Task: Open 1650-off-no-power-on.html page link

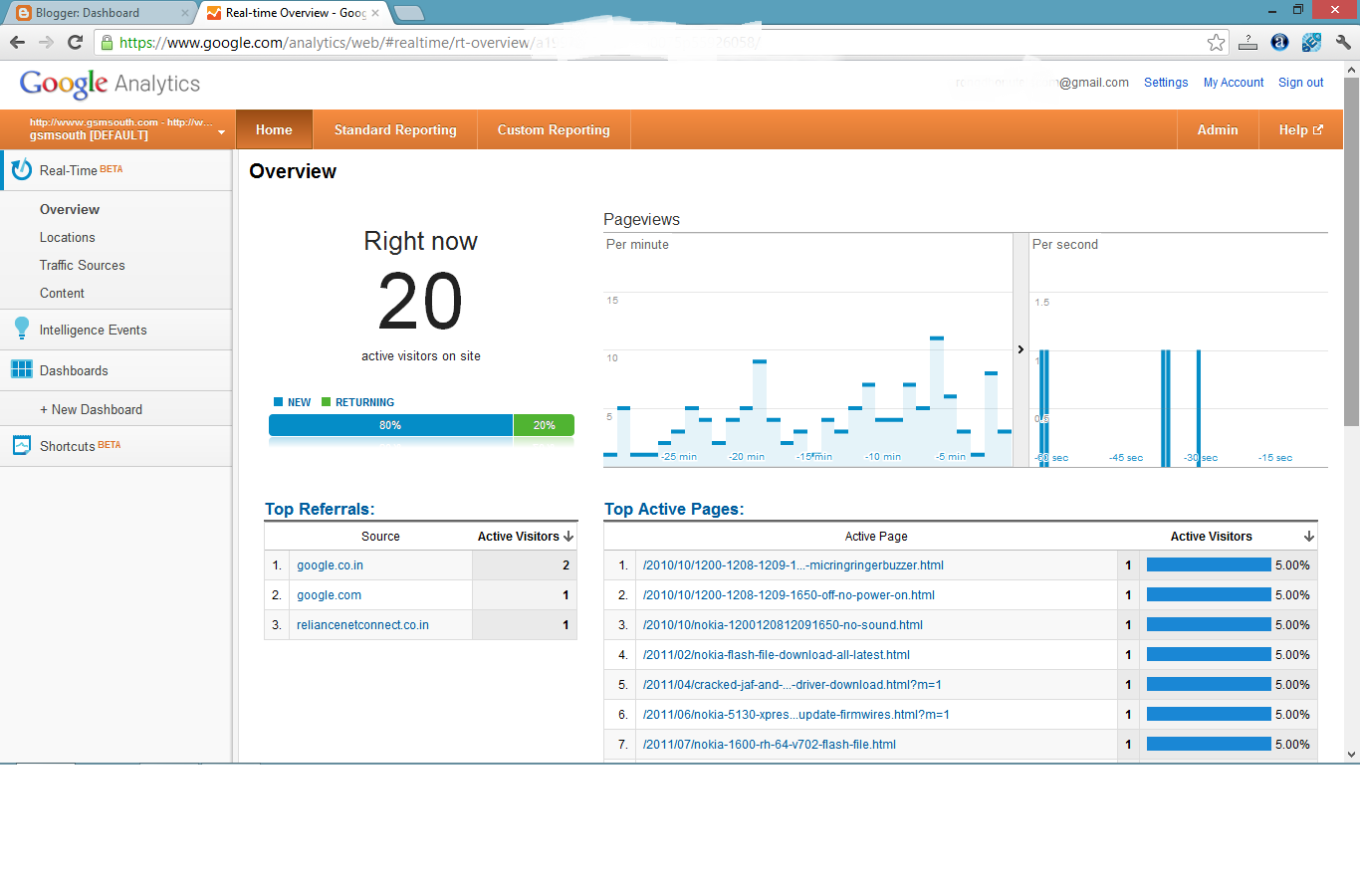Action: [x=789, y=594]
